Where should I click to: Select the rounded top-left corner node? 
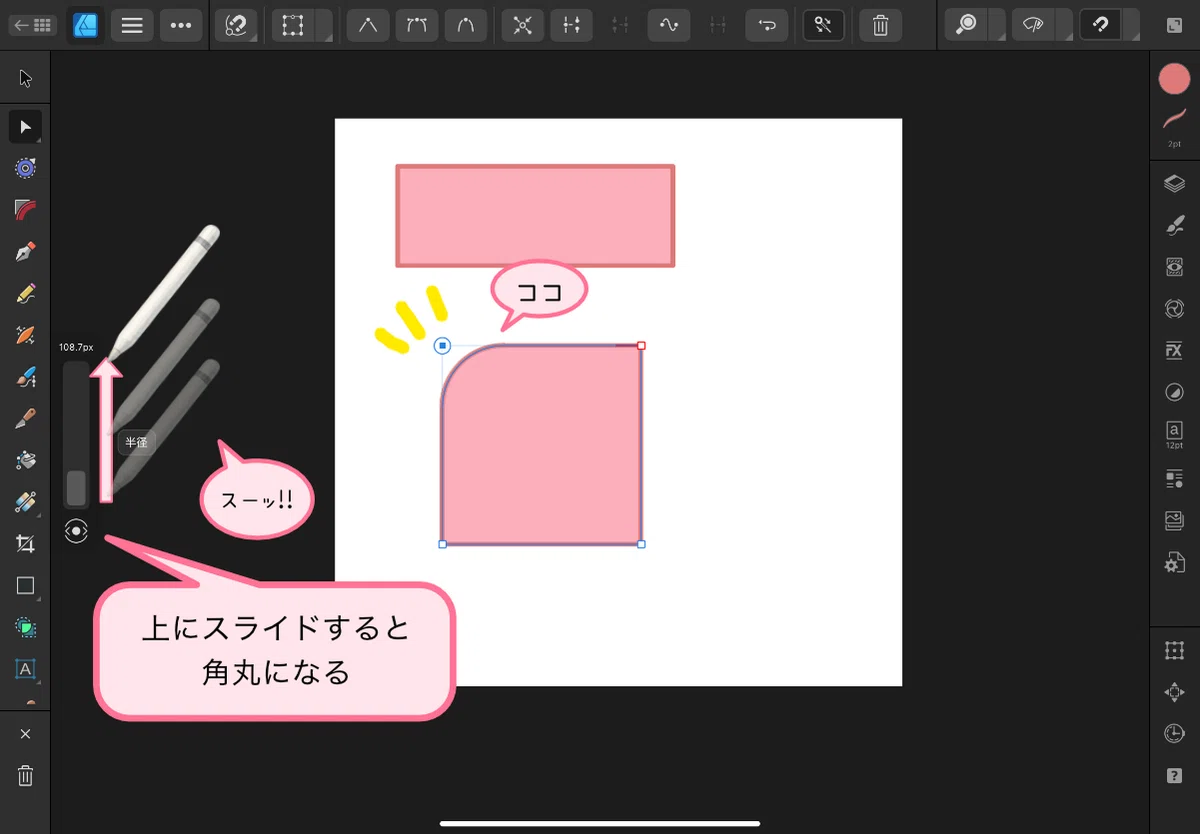point(442,346)
